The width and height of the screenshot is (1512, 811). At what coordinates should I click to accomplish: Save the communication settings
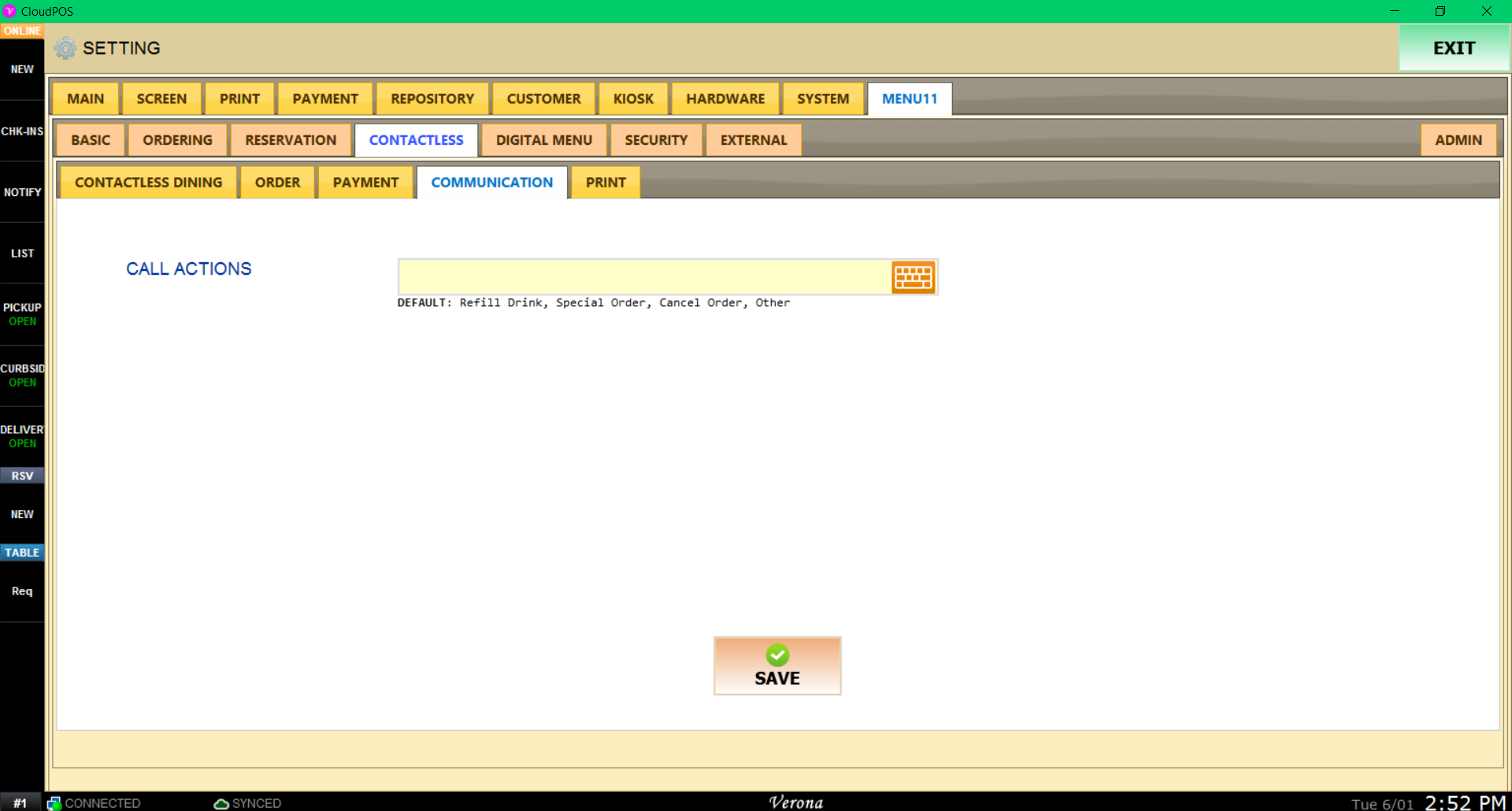[x=777, y=666]
